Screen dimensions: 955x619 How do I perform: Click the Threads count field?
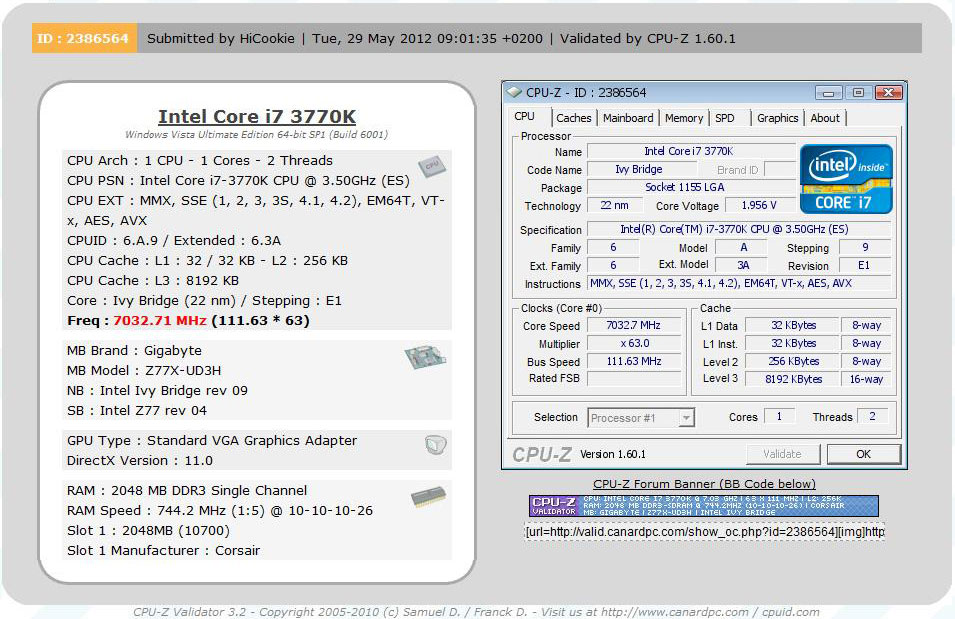(x=873, y=416)
